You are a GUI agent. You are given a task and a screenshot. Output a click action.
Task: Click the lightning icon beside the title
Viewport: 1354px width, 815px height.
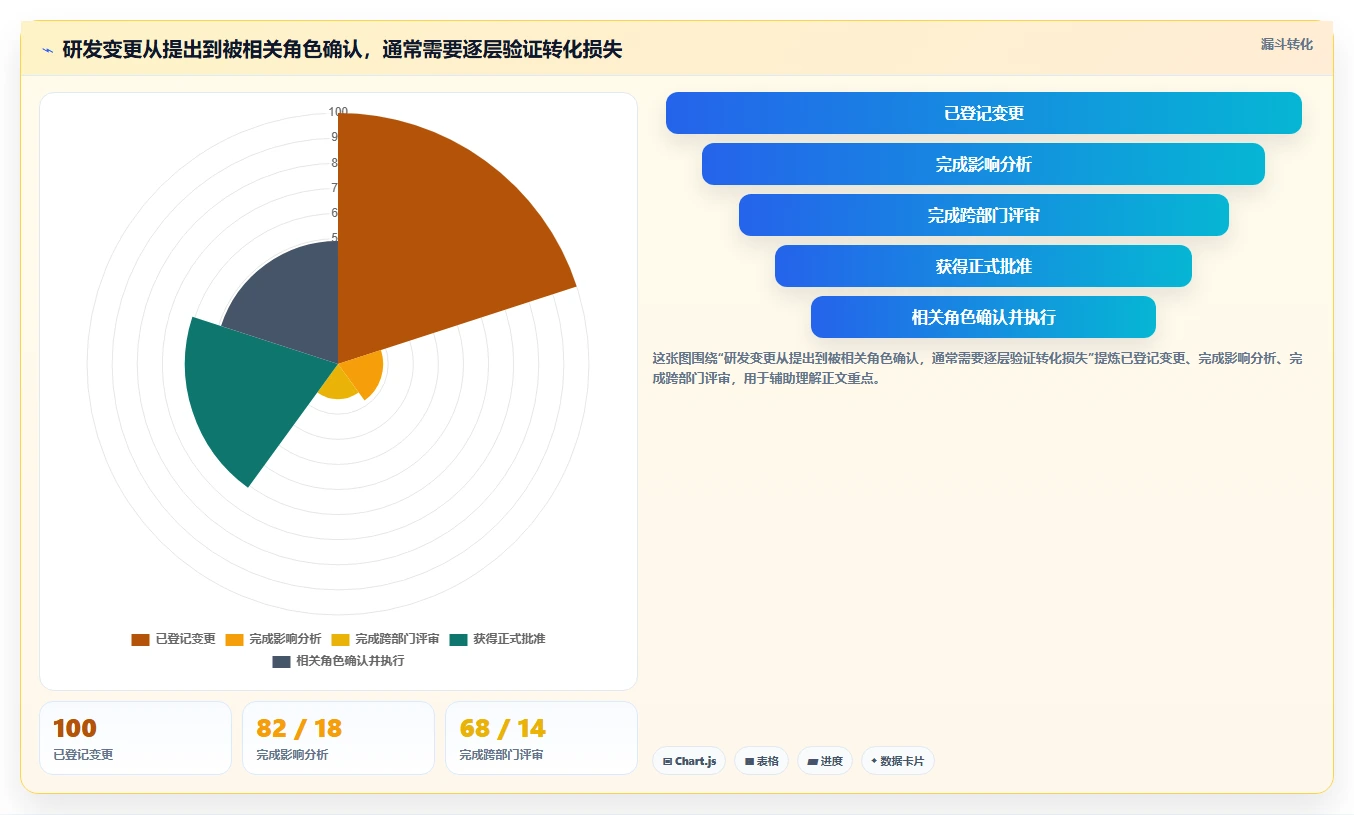coord(47,50)
